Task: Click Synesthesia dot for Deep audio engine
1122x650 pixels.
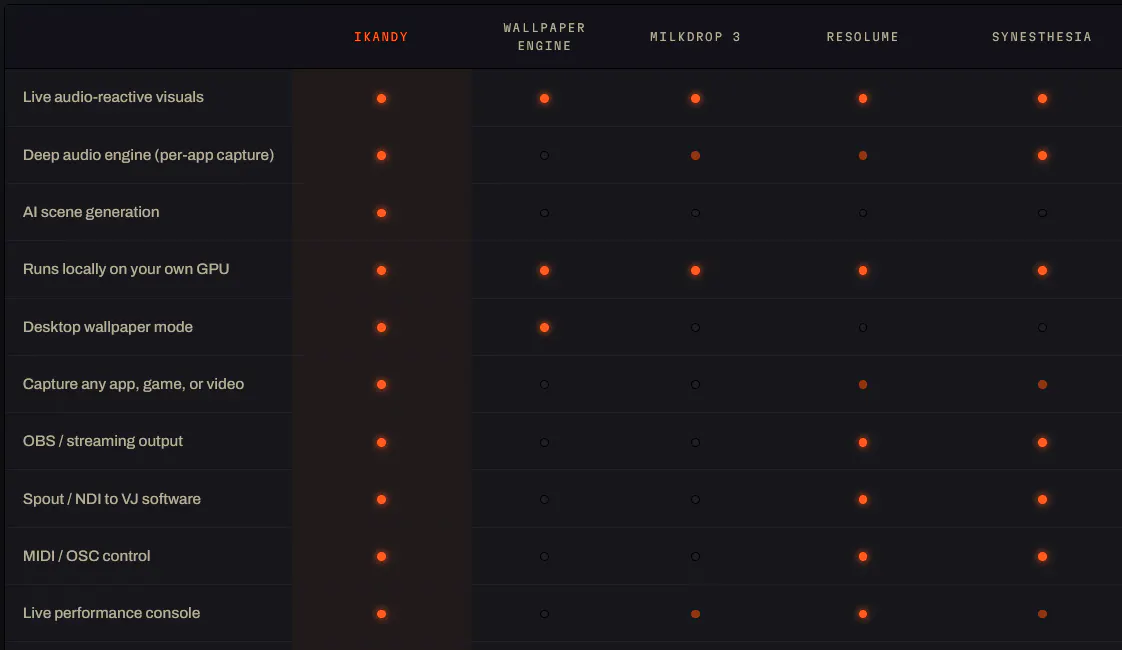Action: tap(1043, 155)
